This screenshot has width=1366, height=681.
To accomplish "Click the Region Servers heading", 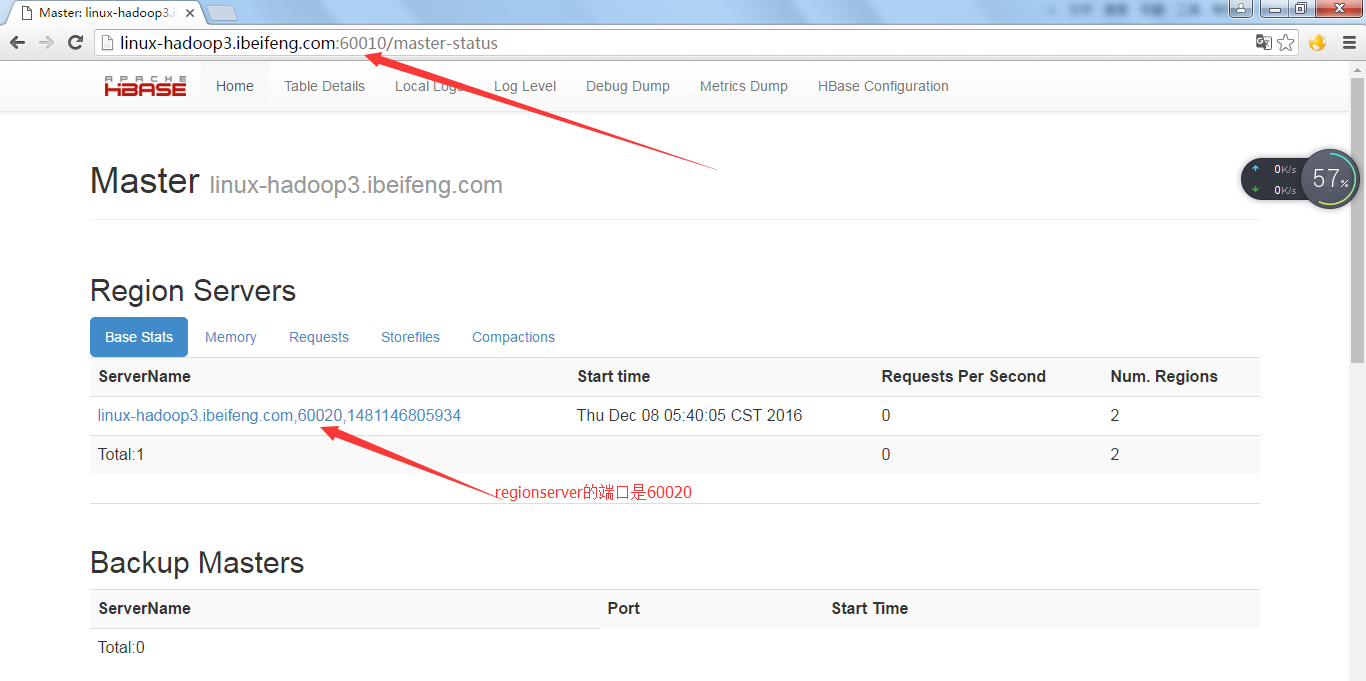I will pos(193,291).
